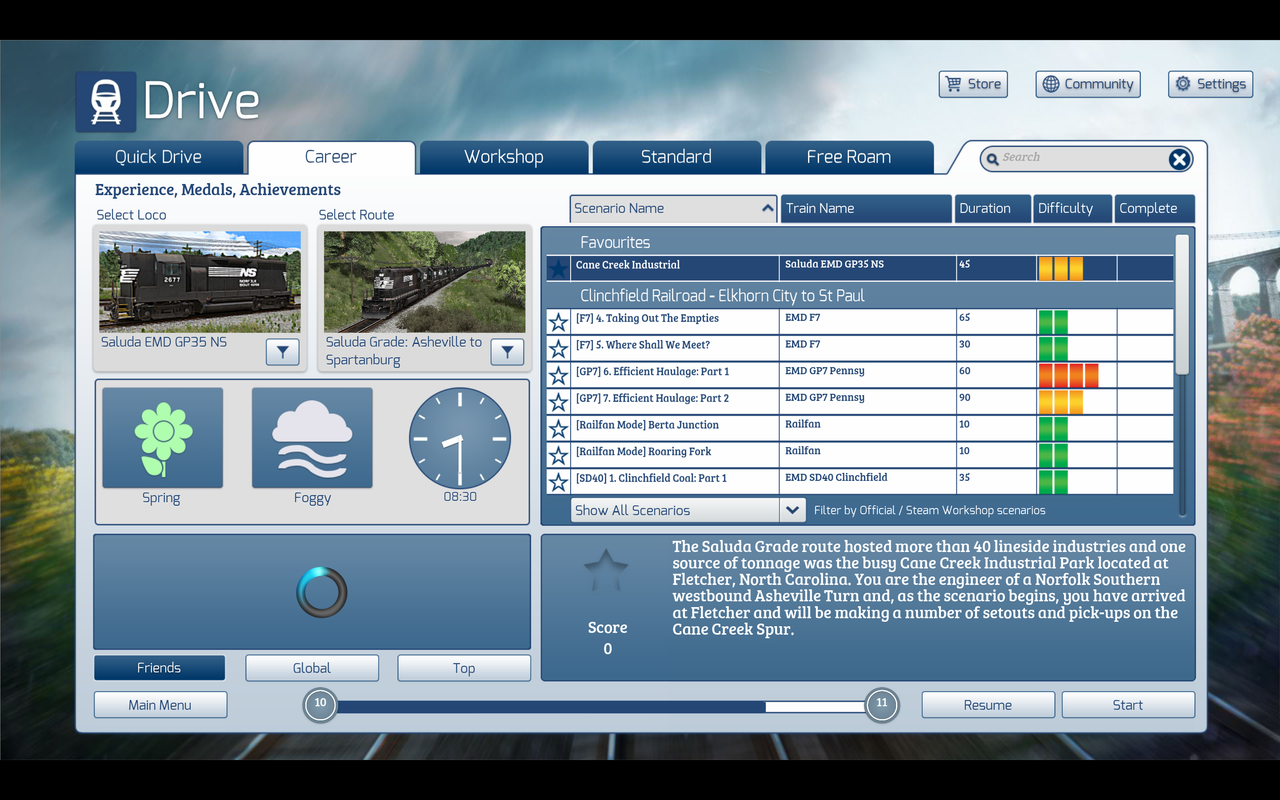Switch to the Quick Drive tab
The image size is (1280, 800).
pos(159,157)
